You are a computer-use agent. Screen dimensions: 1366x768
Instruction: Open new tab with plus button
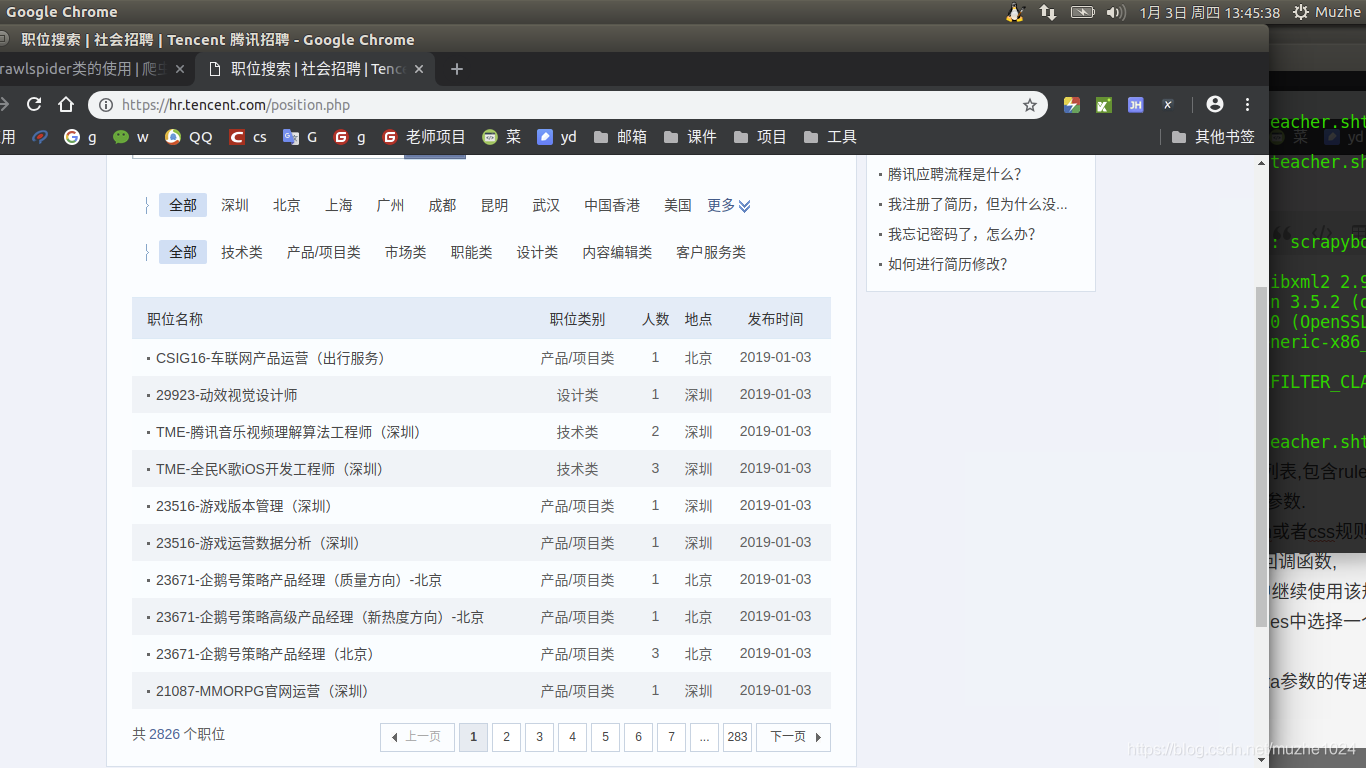click(457, 69)
